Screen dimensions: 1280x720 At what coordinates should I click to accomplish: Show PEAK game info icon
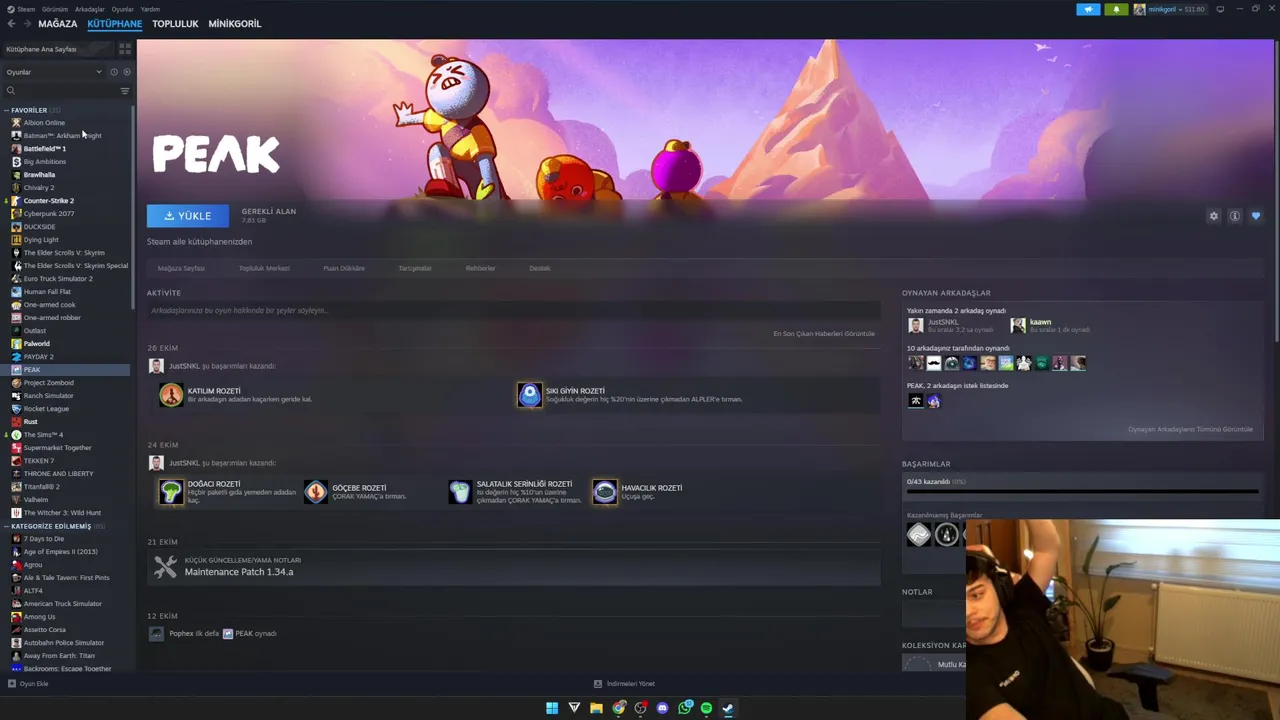coord(1235,216)
